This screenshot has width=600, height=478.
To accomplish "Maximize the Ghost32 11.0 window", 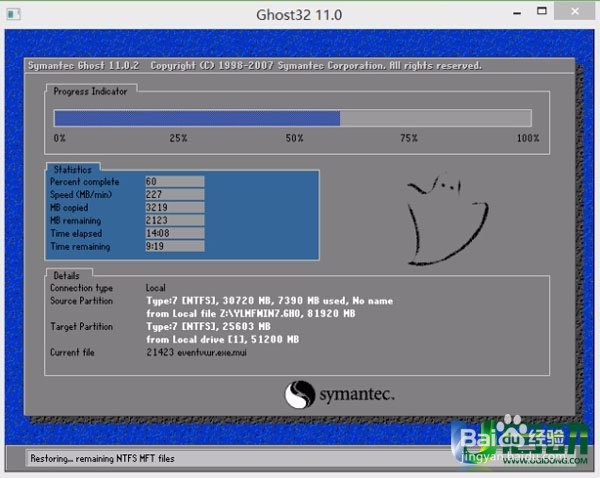I will click(541, 11).
